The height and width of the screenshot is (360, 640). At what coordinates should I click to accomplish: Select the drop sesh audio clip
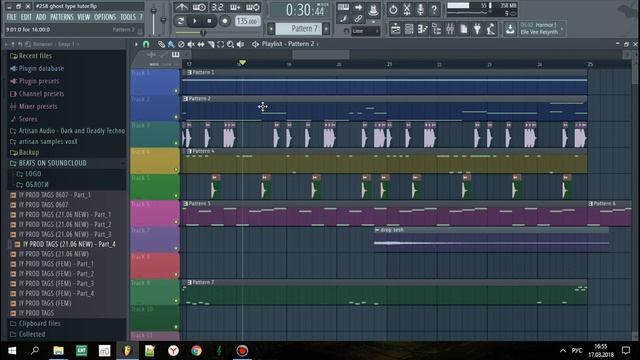[x=491, y=240]
